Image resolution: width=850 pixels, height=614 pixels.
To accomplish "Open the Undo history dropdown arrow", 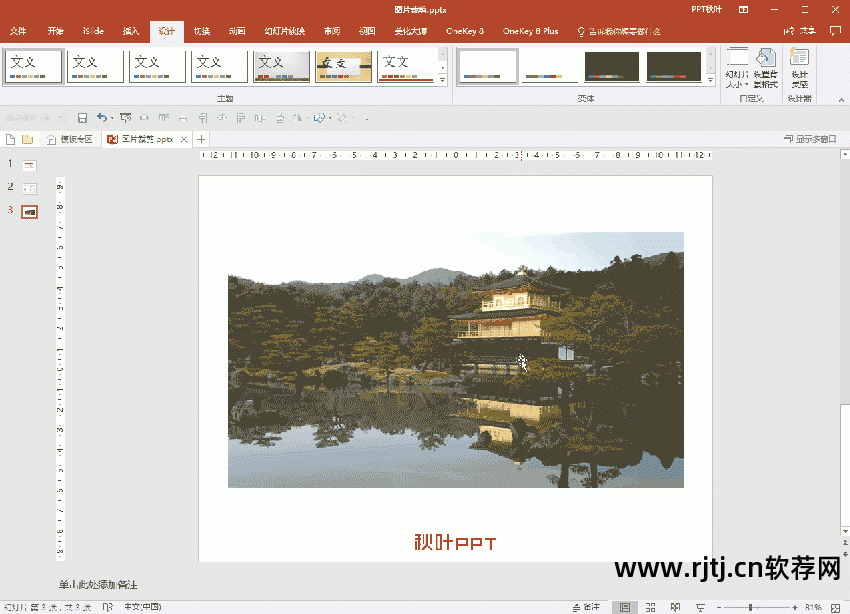I will point(111,118).
